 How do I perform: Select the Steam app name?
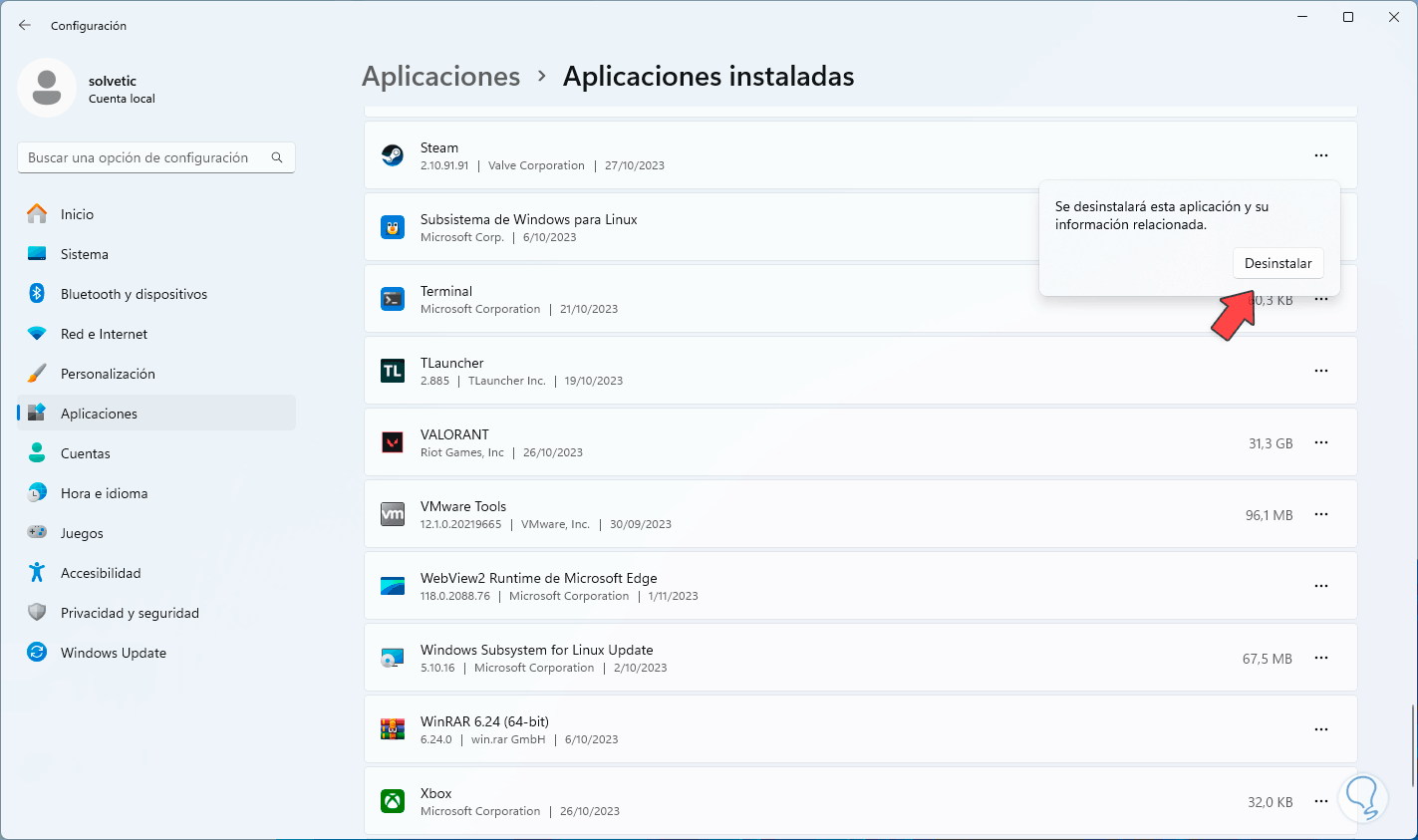439,147
